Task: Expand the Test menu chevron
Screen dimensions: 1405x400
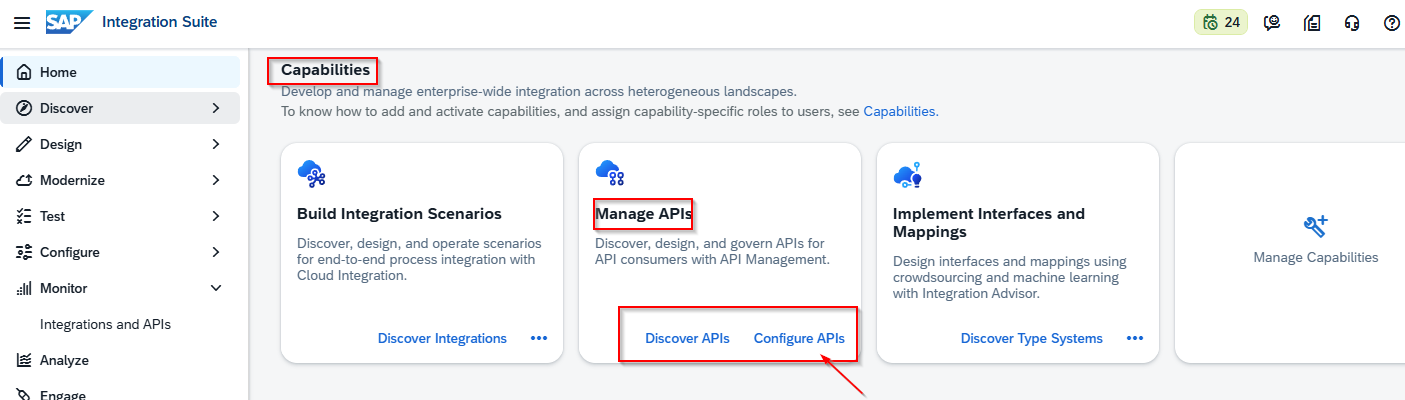Action: point(217,216)
